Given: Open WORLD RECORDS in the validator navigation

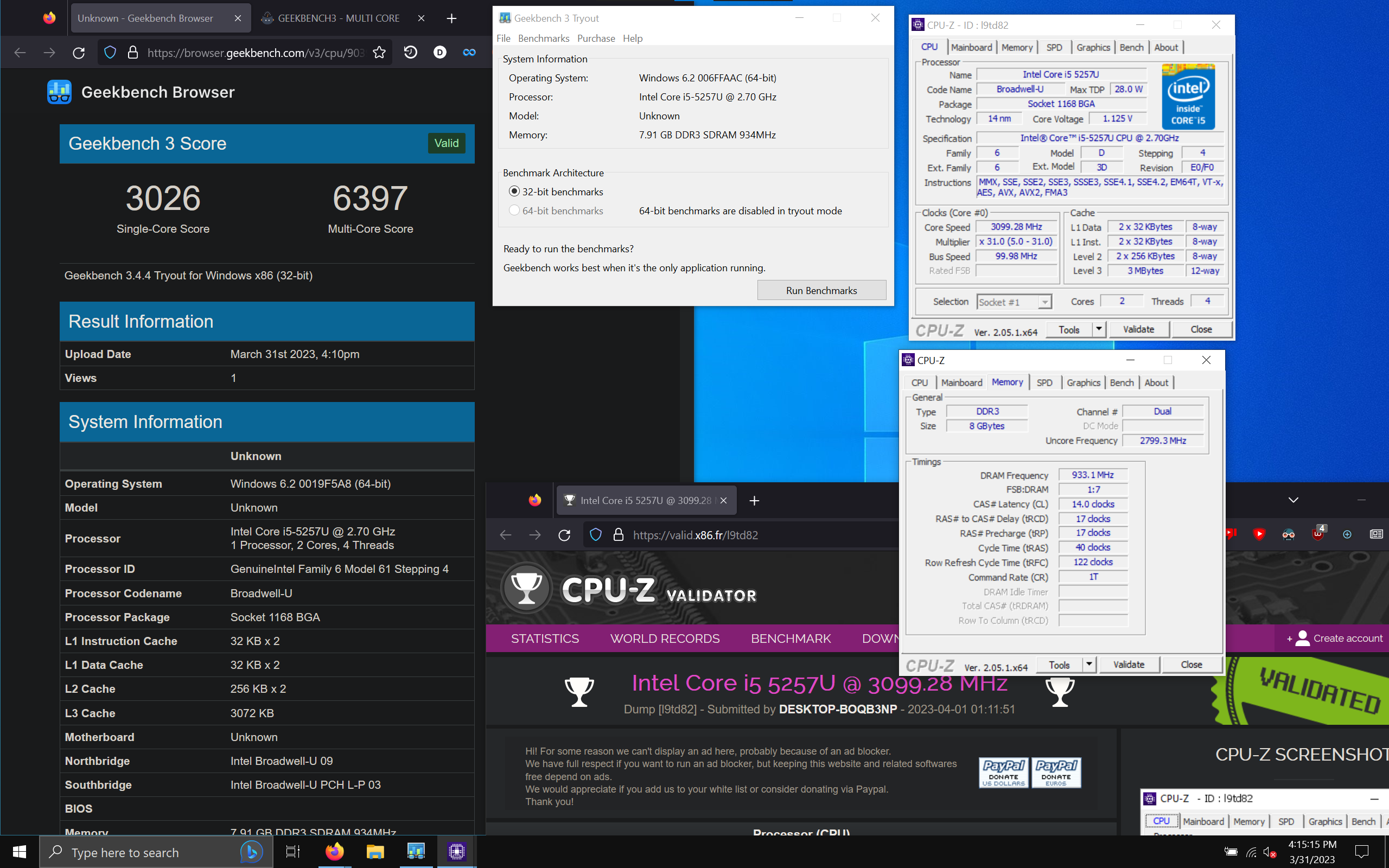Looking at the screenshot, I should [665, 639].
